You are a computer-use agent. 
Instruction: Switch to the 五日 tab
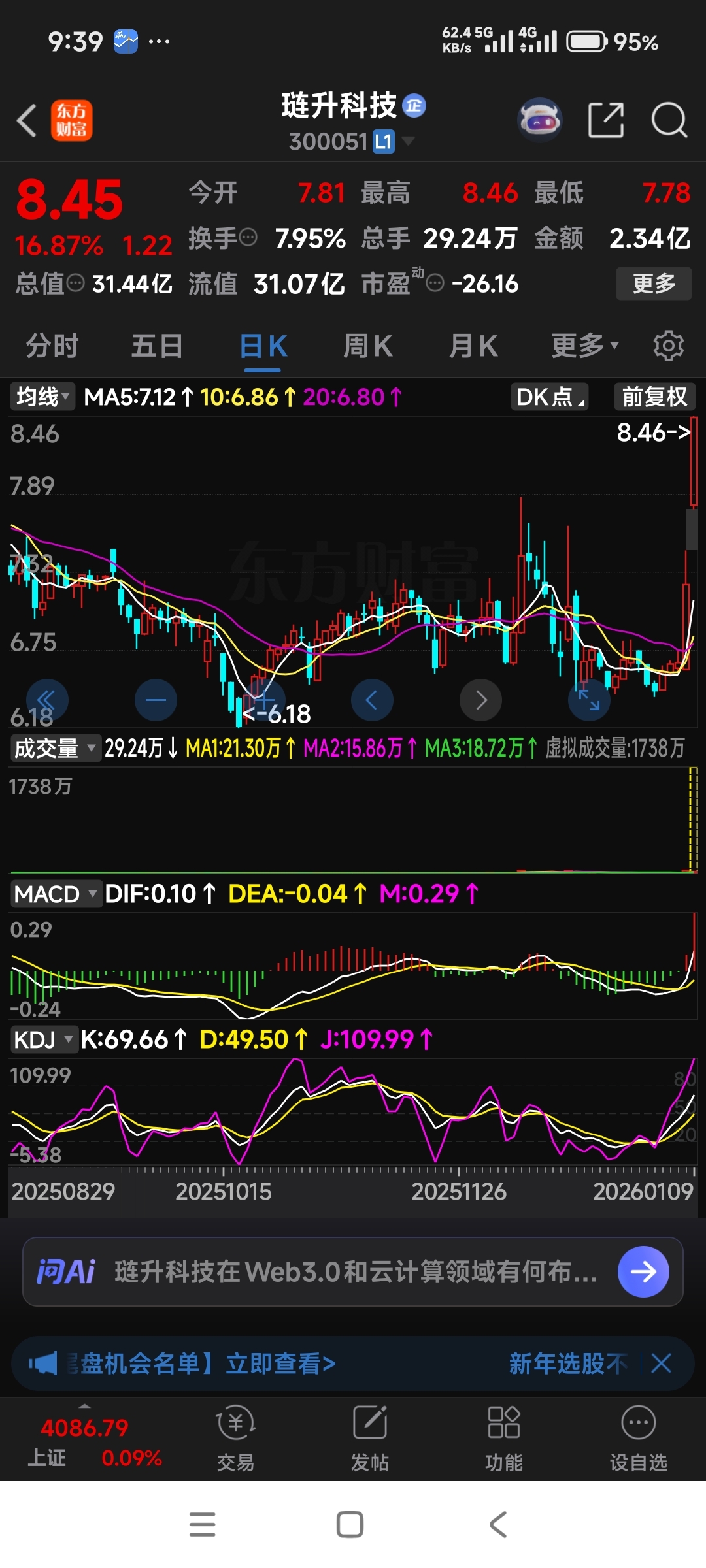[157, 345]
